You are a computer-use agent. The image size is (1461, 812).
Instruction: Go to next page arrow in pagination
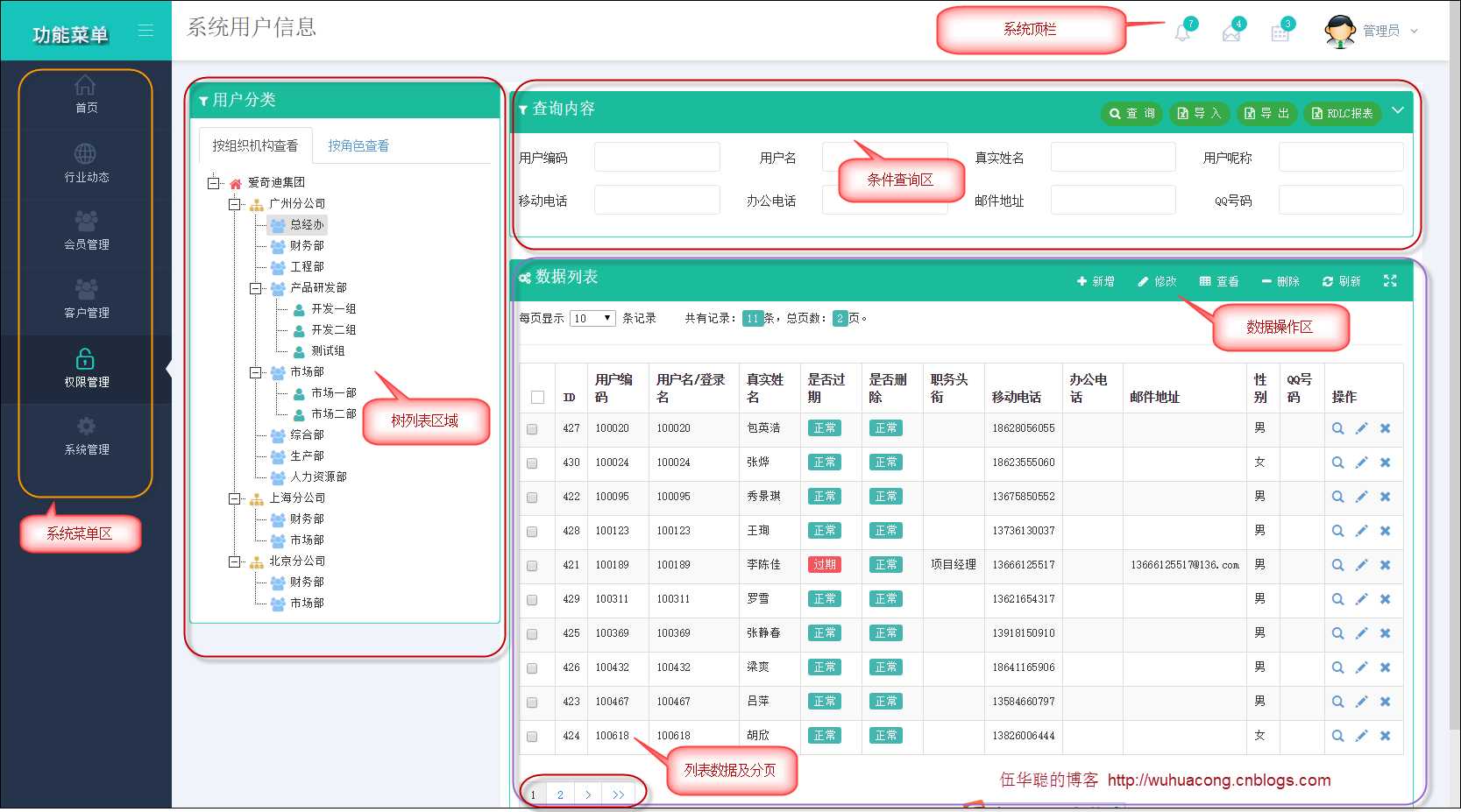click(588, 794)
